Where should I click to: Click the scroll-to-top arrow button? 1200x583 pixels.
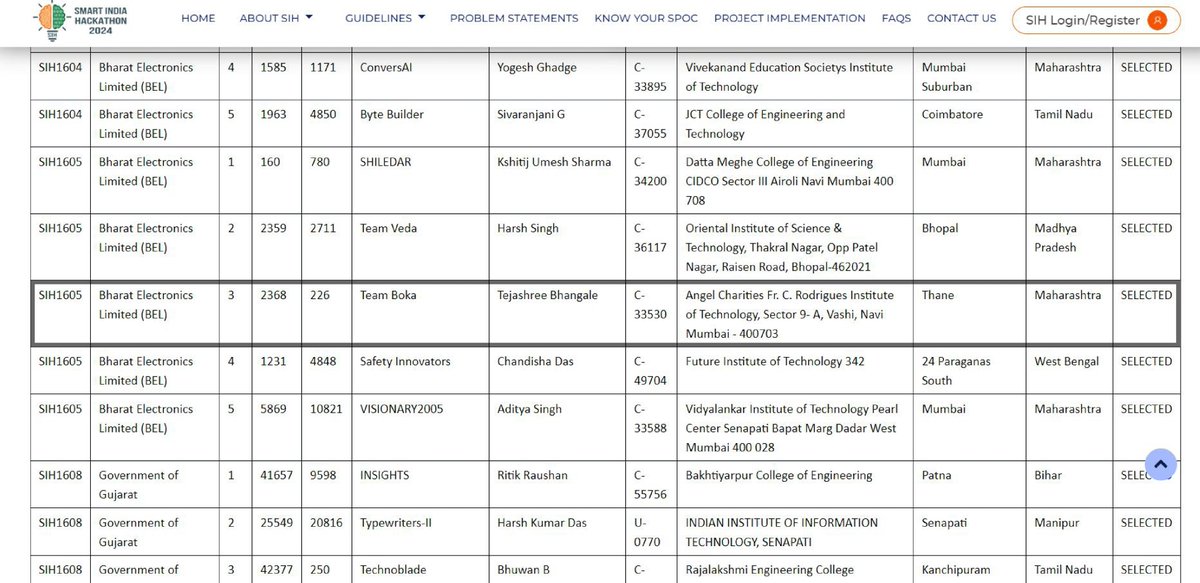click(x=1160, y=464)
